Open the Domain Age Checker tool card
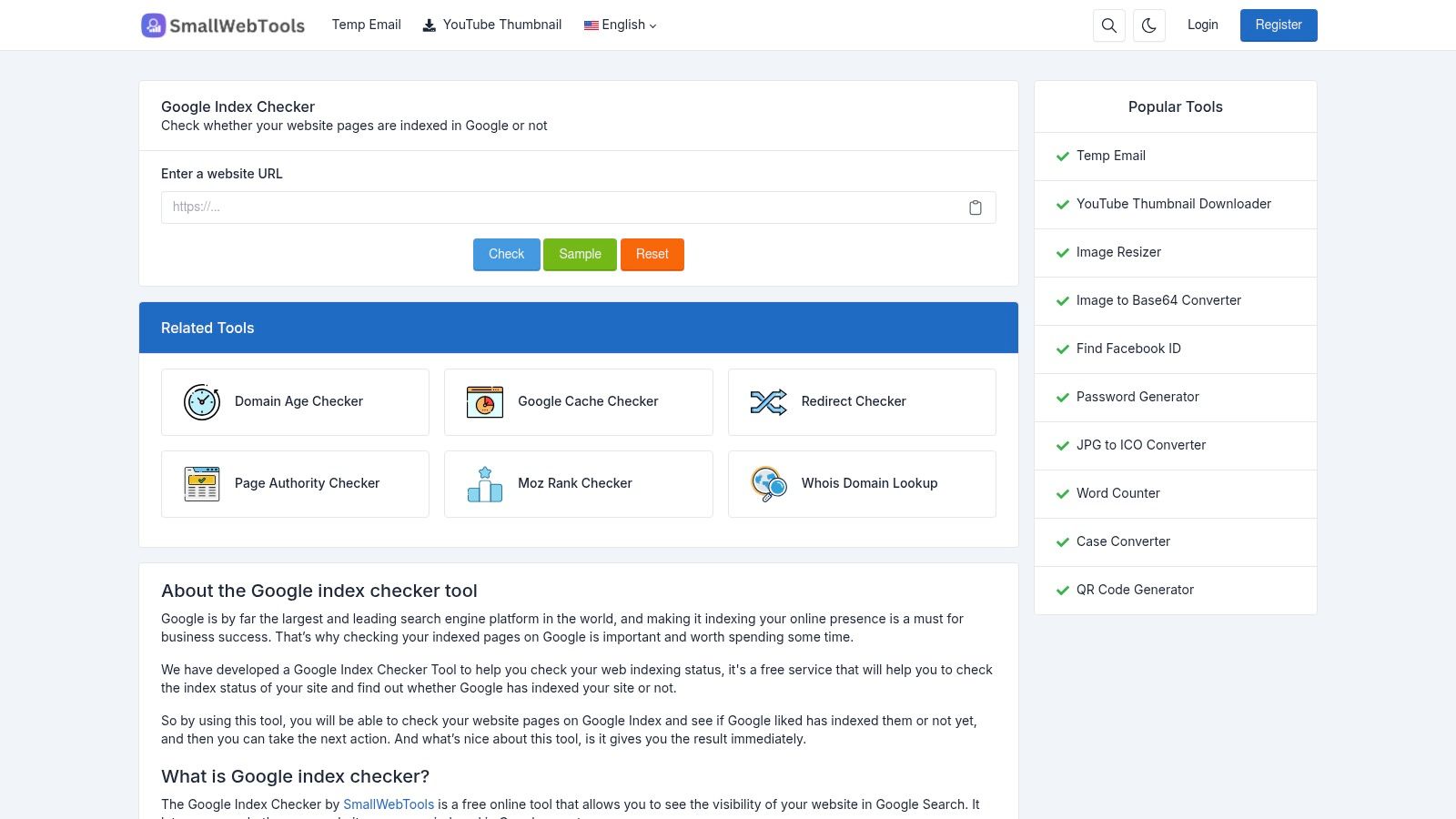 (x=295, y=402)
